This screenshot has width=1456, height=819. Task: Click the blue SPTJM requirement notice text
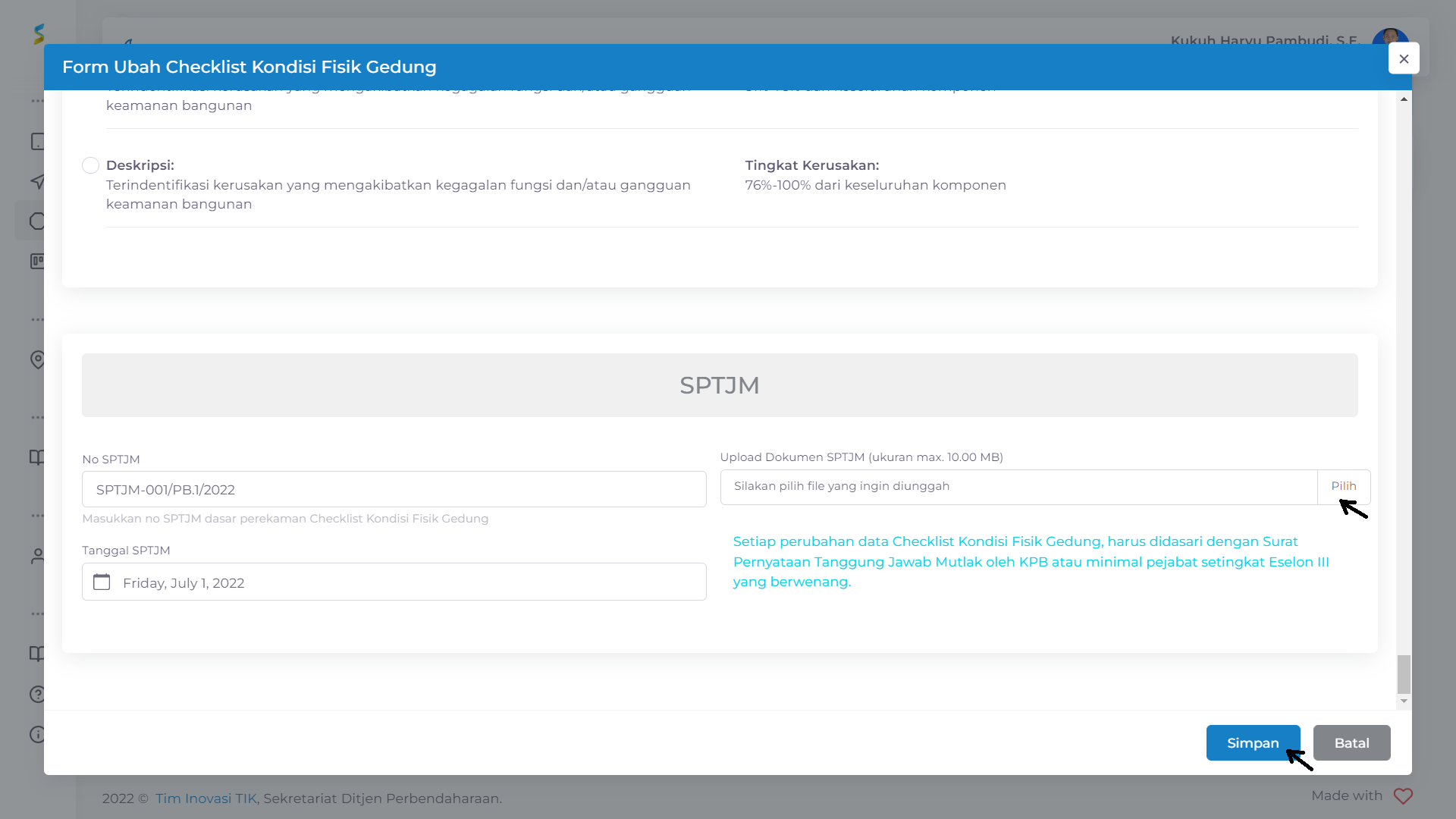pos(1031,561)
